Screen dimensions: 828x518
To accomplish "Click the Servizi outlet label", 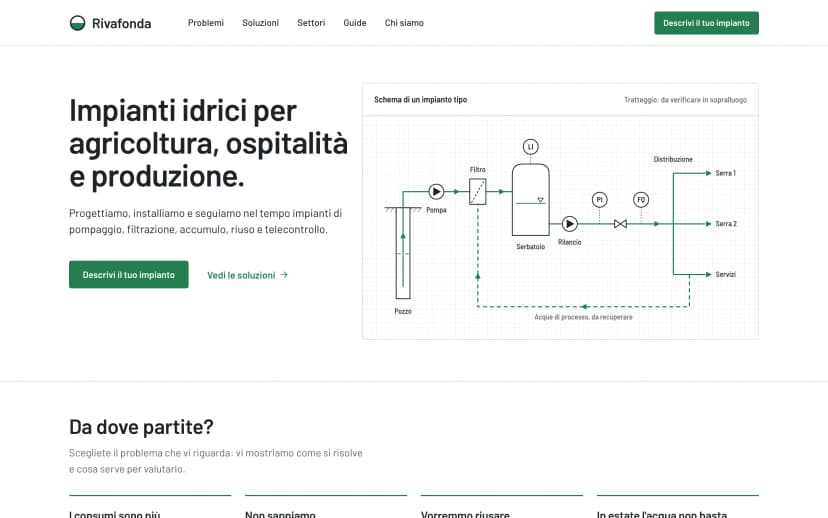I will click(x=726, y=275).
